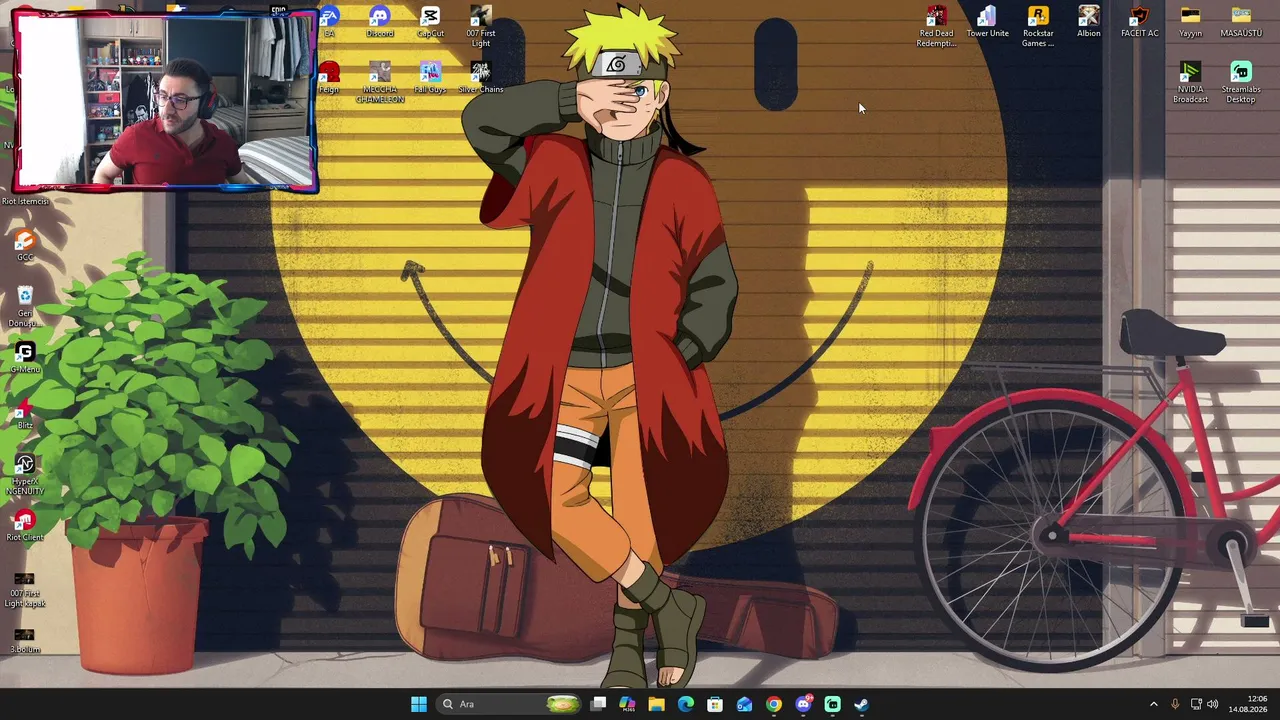Screen dimensions: 1280x720
Task: Switch to Steam on the taskbar
Action: [861, 704]
